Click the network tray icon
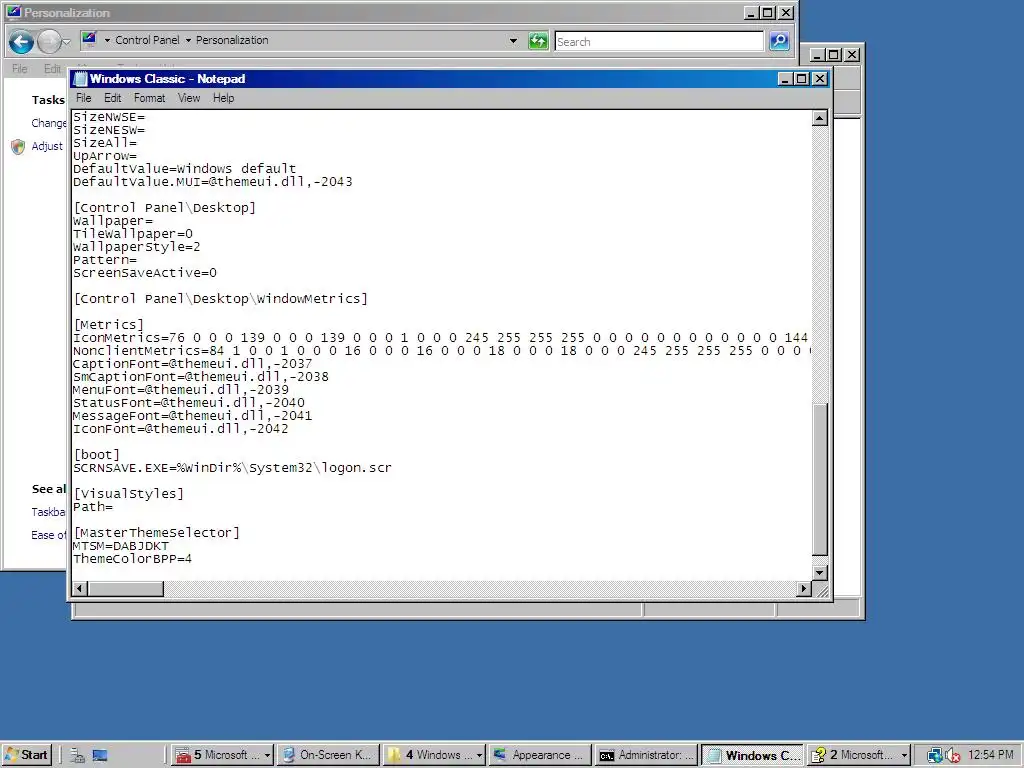 (x=934, y=755)
